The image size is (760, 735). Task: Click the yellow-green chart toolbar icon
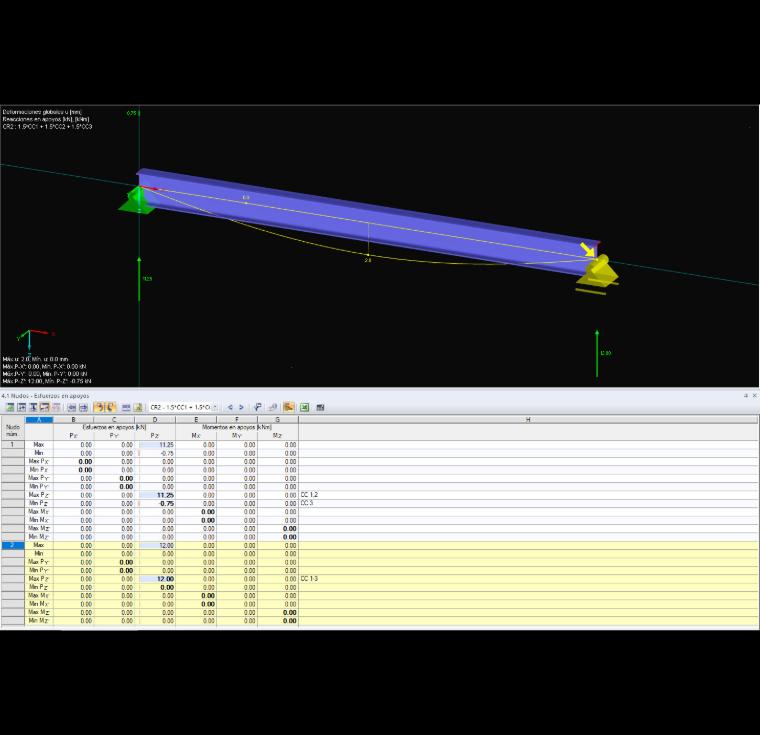[138, 407]
